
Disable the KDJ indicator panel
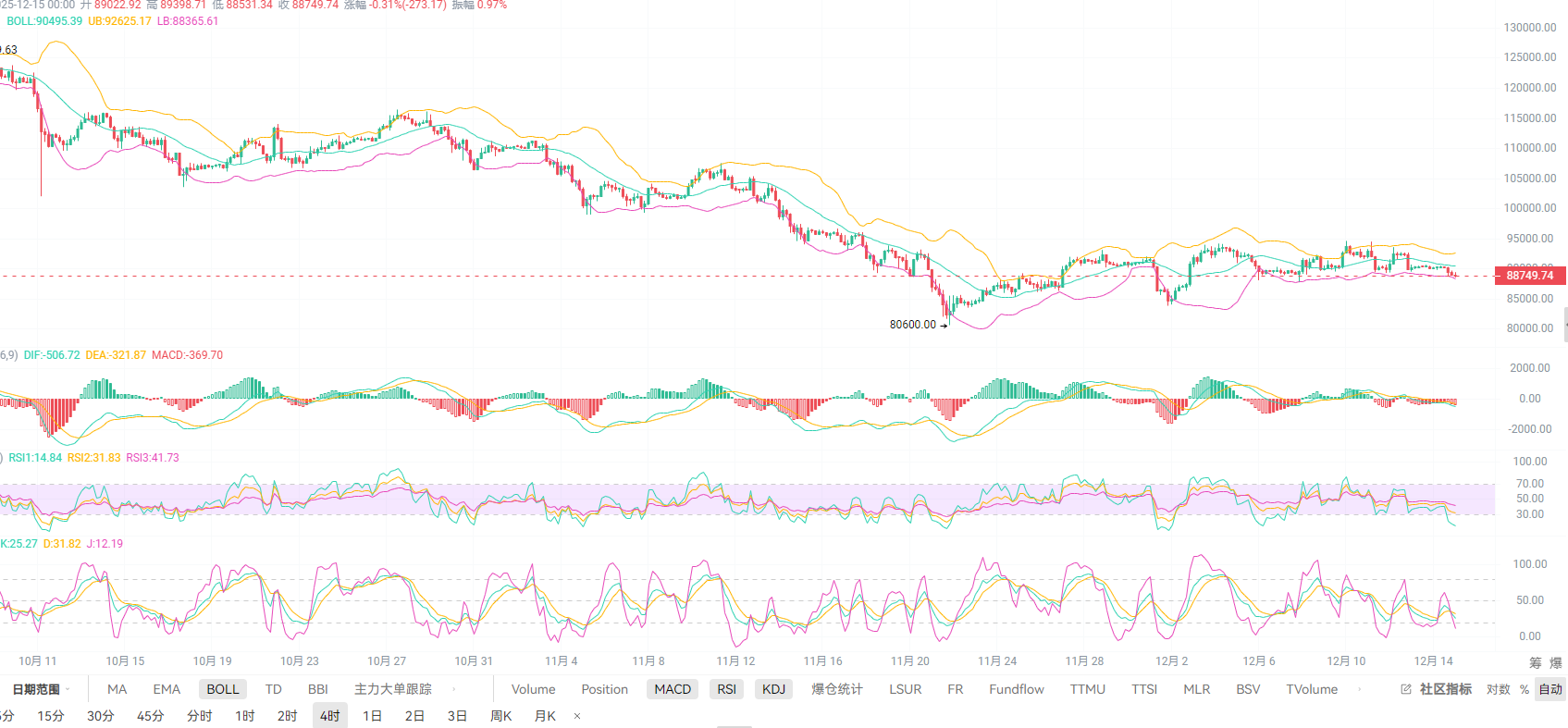[773, 689]
